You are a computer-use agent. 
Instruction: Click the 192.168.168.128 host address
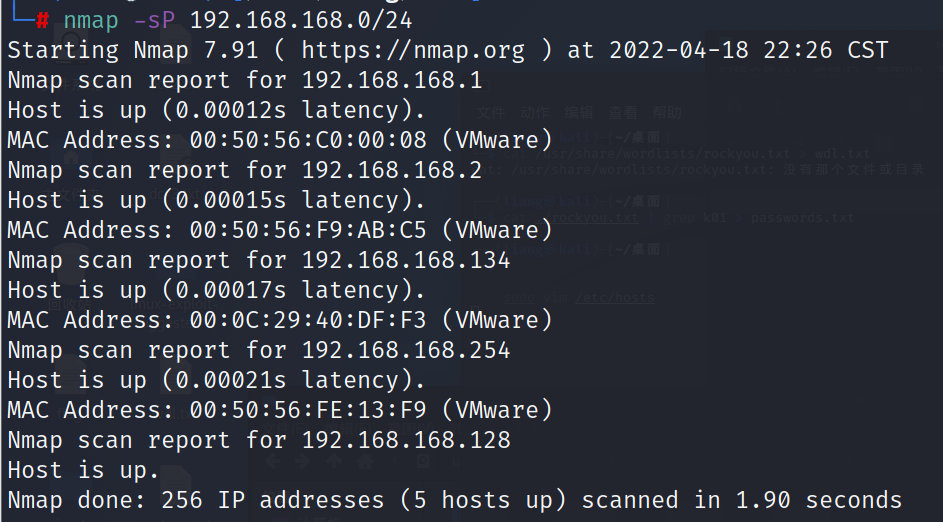coord(405,440)
